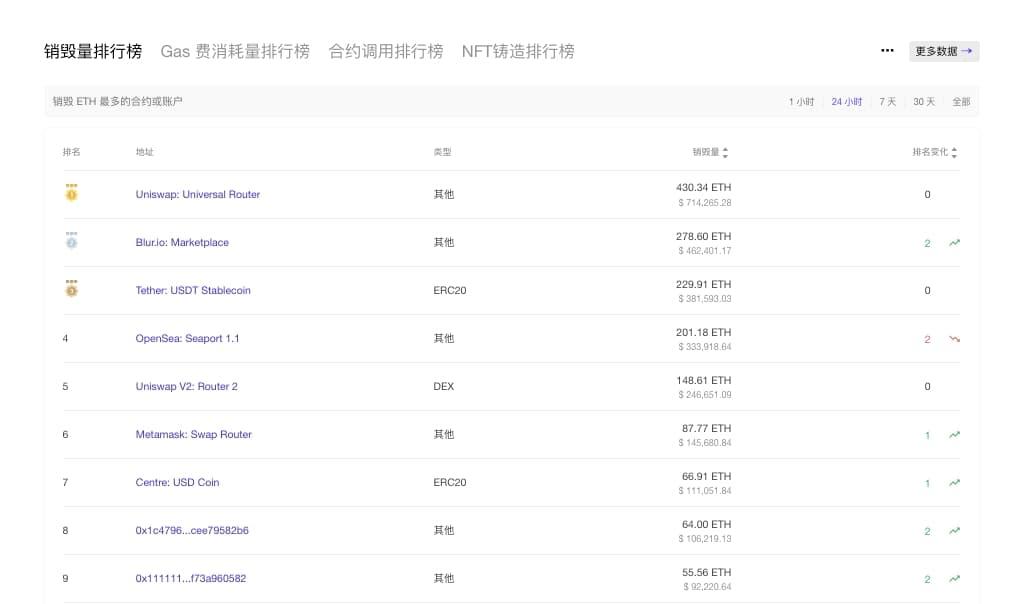The height and width of the screenshot is (604, 1029).
Task: Select the 全部 time range option
Action: [x=961, y=102]
